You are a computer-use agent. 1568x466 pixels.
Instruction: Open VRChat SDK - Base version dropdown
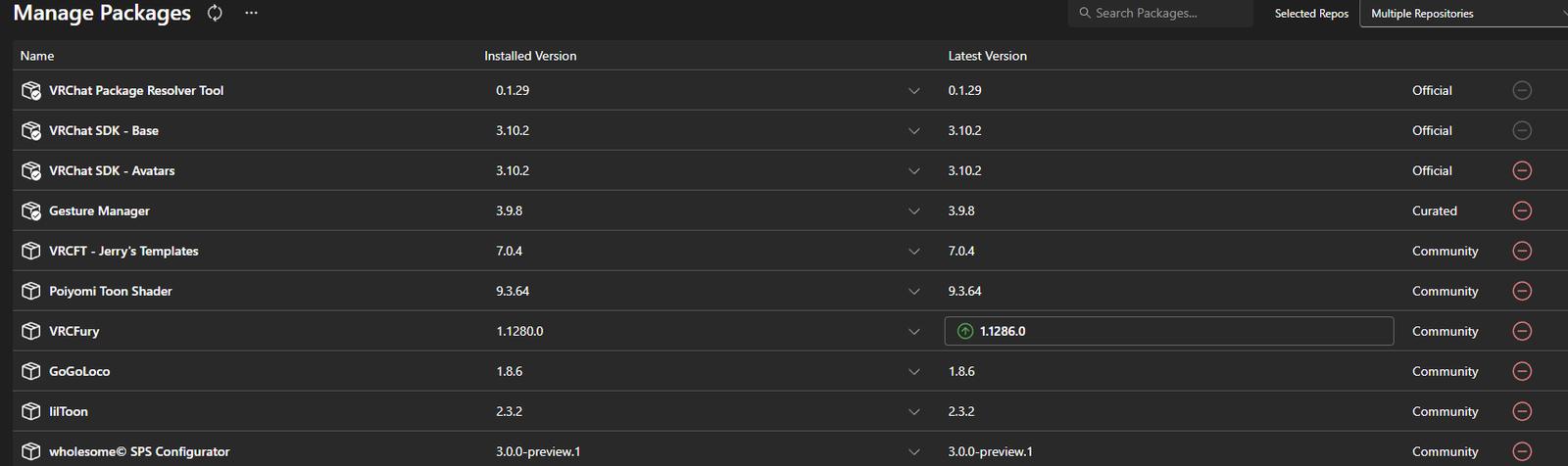[913, 130]
